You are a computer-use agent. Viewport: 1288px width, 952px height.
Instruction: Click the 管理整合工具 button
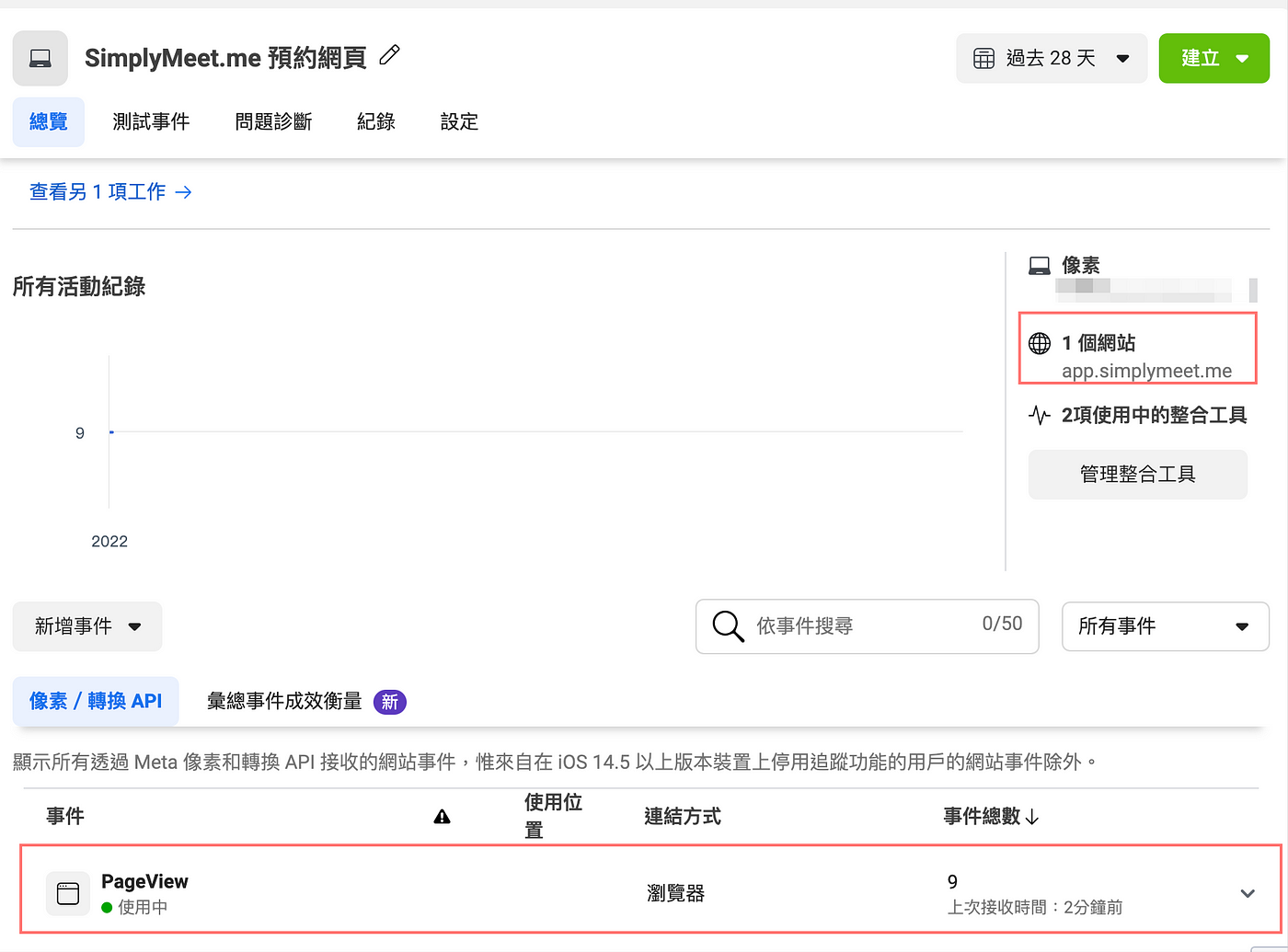1138,475
